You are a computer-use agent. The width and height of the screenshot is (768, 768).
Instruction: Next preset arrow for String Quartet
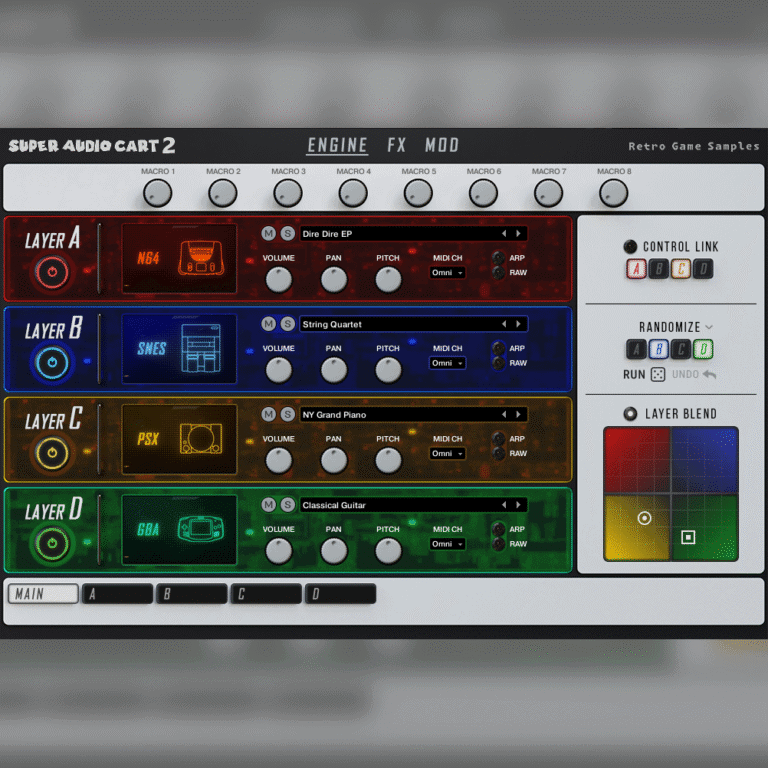coord(517,324)
